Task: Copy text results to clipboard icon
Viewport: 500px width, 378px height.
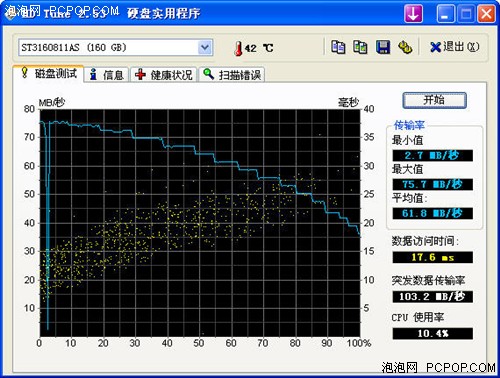Action: 338,47
